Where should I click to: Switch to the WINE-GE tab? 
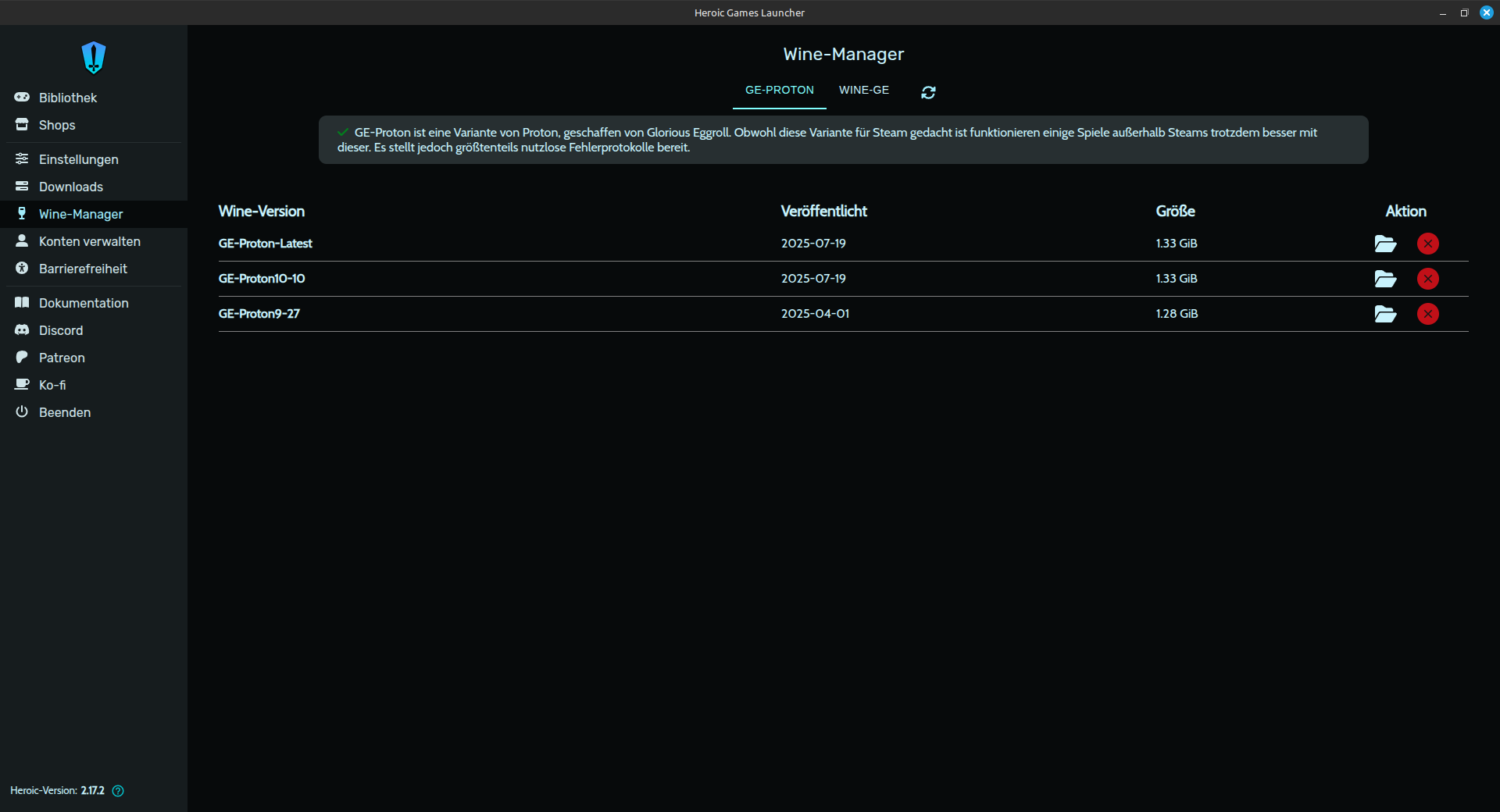[864, 91]
